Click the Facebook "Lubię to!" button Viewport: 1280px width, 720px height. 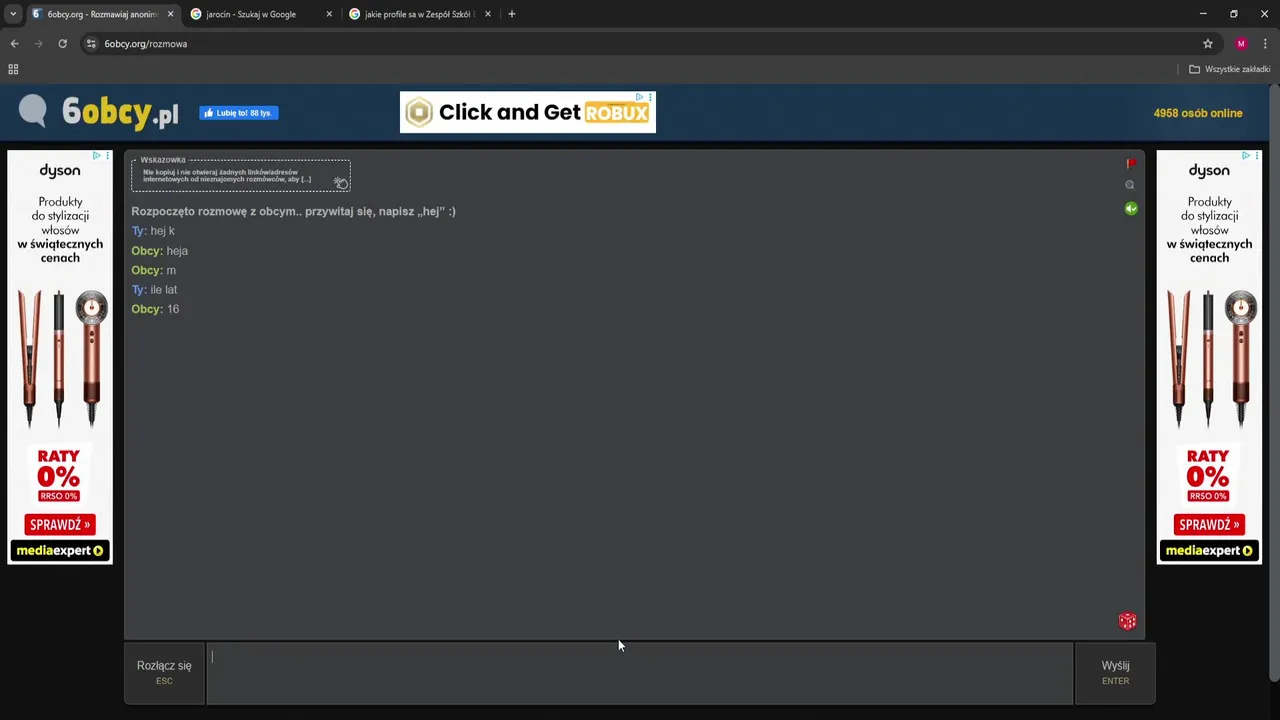pos(239,113)
